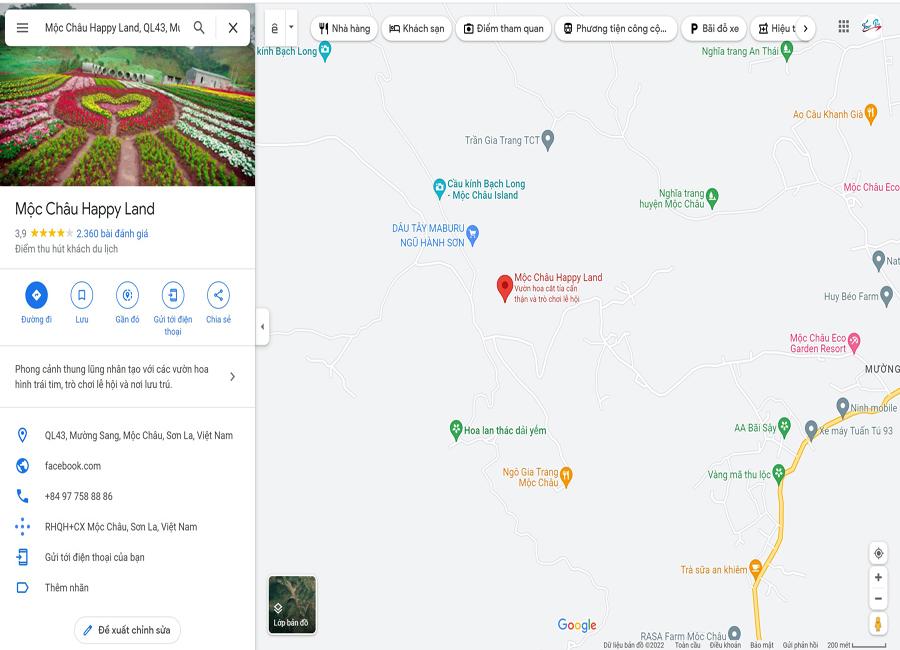The image size is (900, 650).
Task: Click the Xe máy Tuấn Tú 93 marker
Action: tap(811, 430)
